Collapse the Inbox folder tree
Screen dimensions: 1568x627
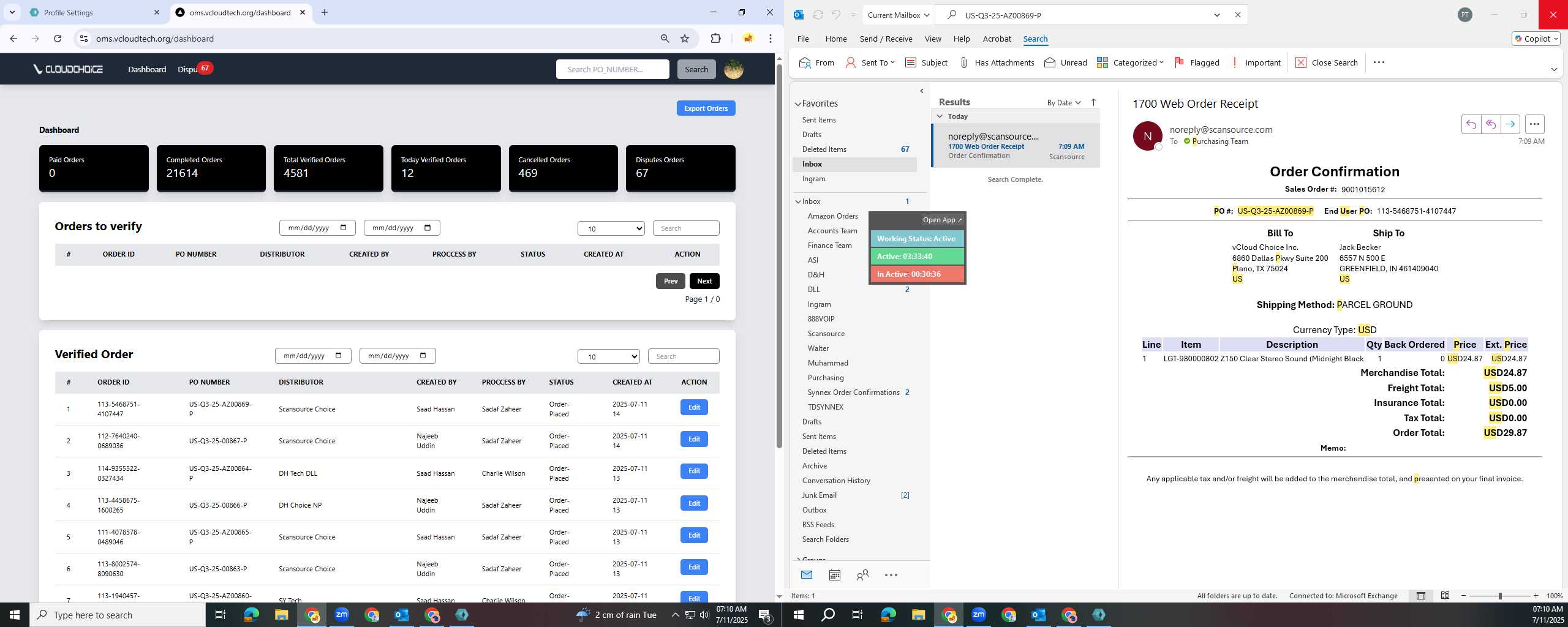click(798, 201)
